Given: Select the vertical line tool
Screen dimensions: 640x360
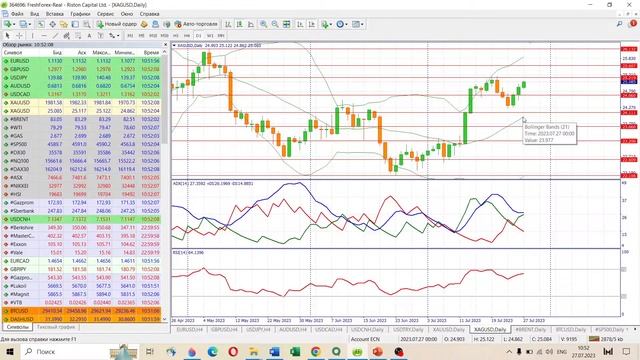Looking at the screenshot, I should point(33,36).
